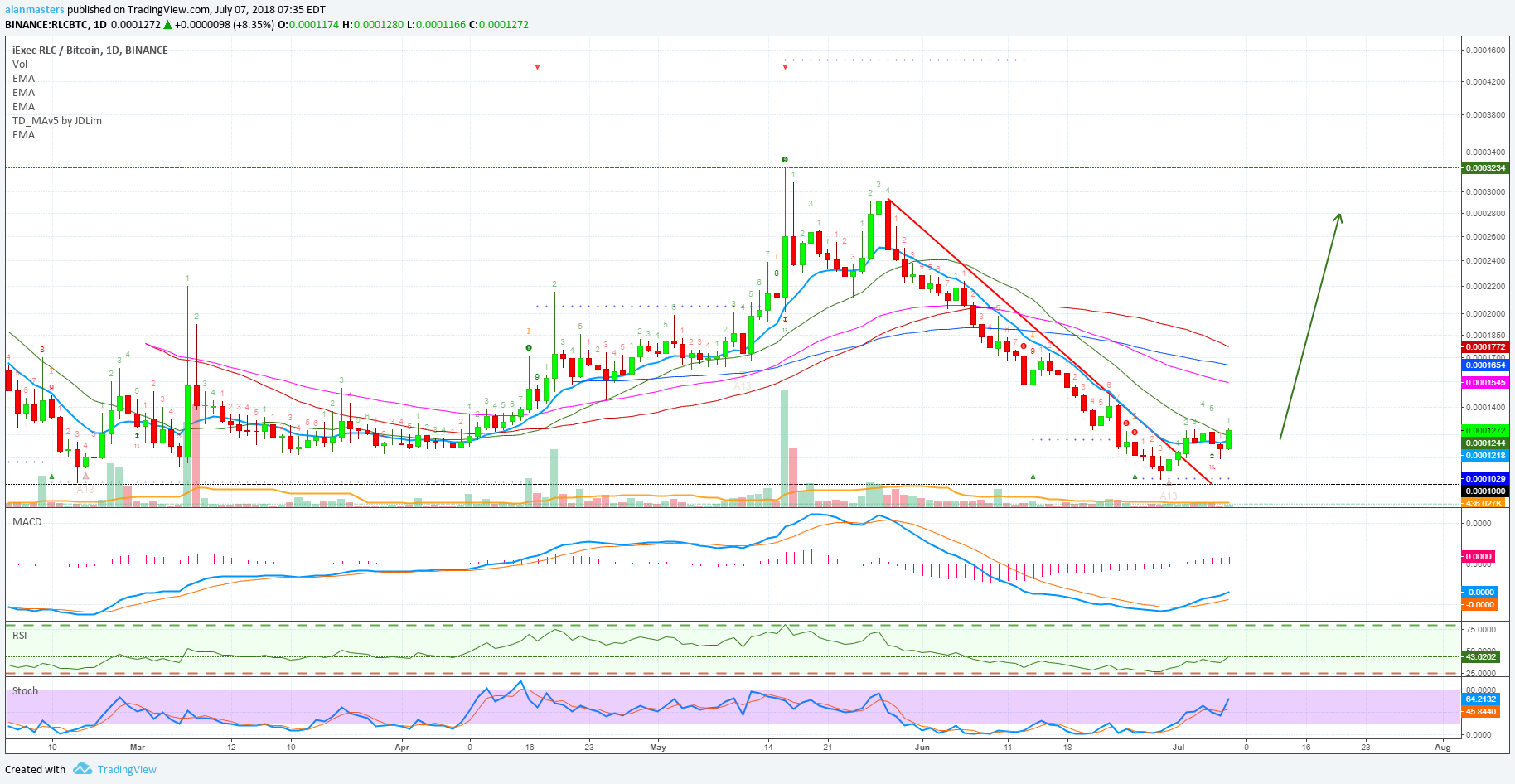This screenshot has width=1515, height=784.
Task: Click the black 0.0001000 price label
Action: pos(1485,491)
